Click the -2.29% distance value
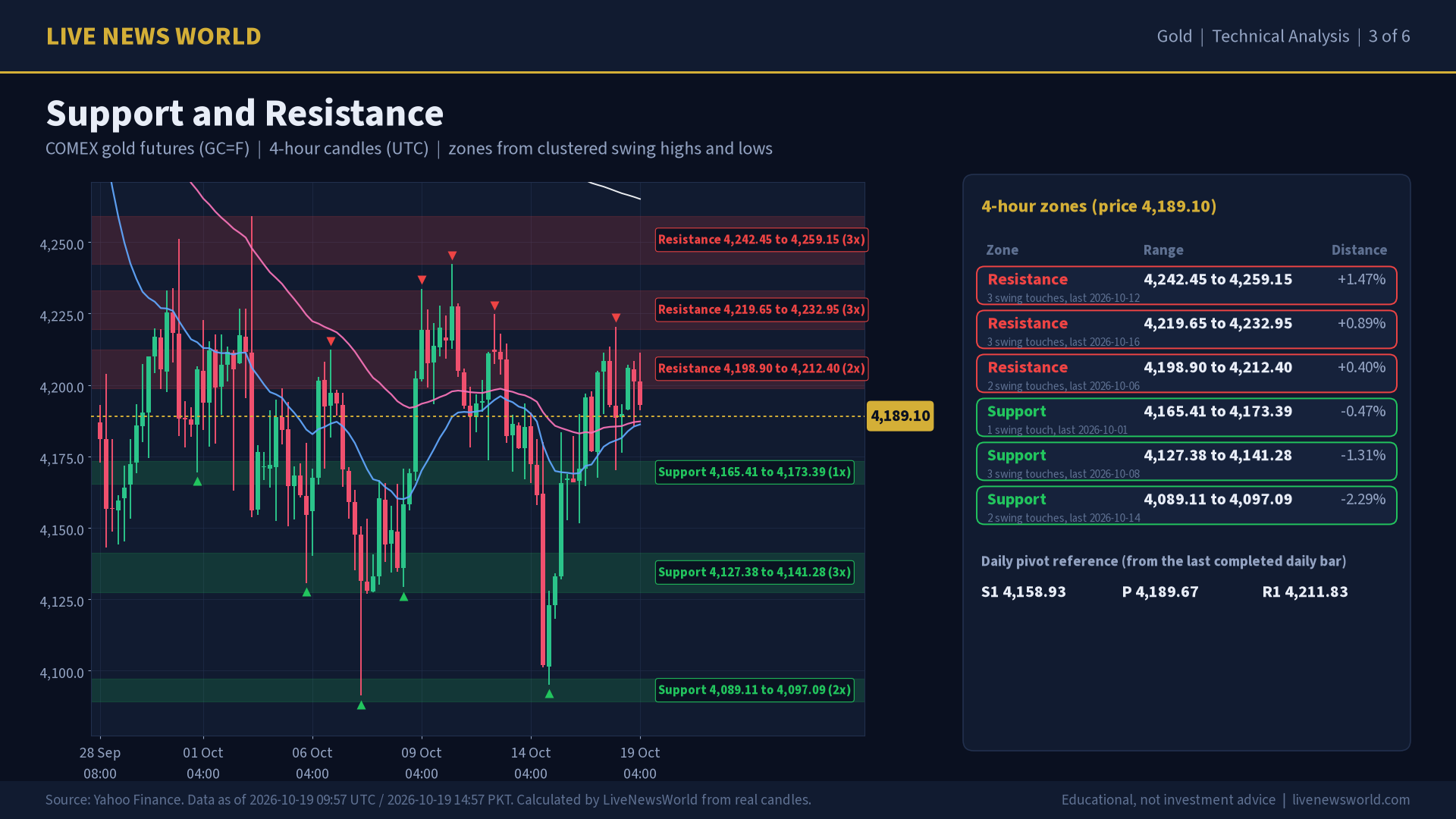1456x819 pixels. pyautogui.click(x=1363, y=499)
